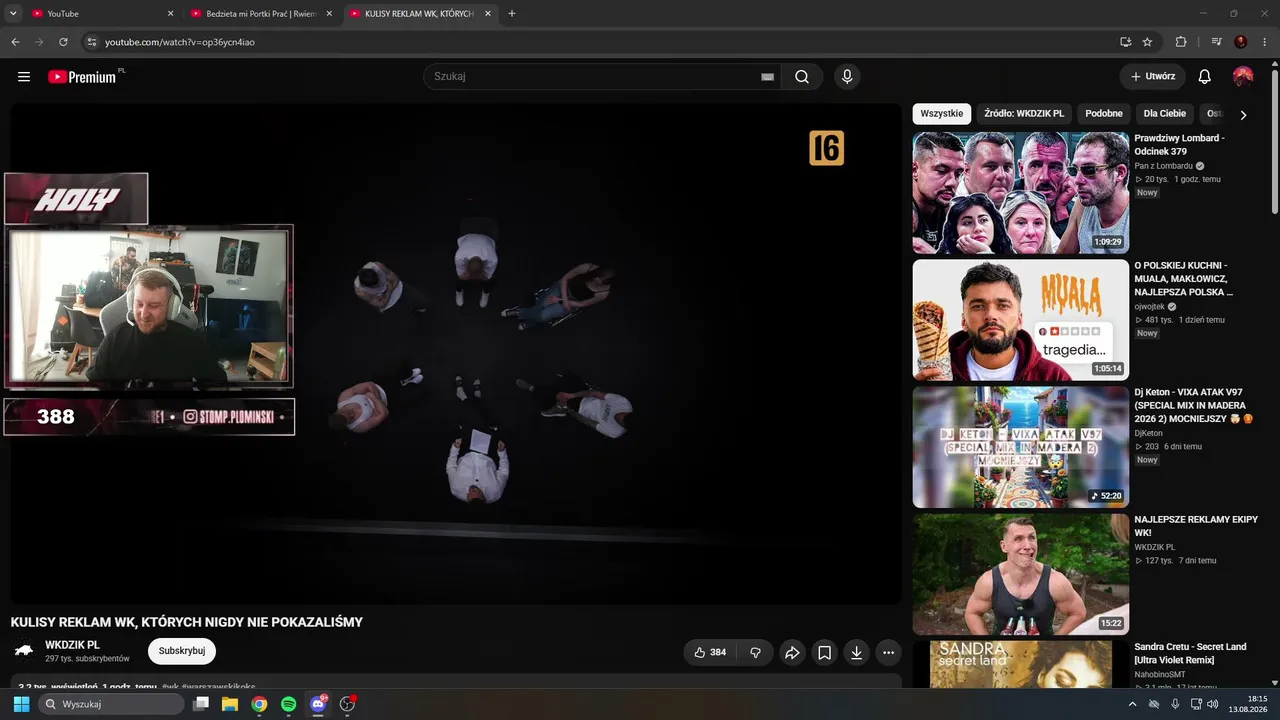Screen dimensions: 1280x720
Task: Open File Explorer from the taskbar
Action: pyautogui.click(x=230, y=704)
